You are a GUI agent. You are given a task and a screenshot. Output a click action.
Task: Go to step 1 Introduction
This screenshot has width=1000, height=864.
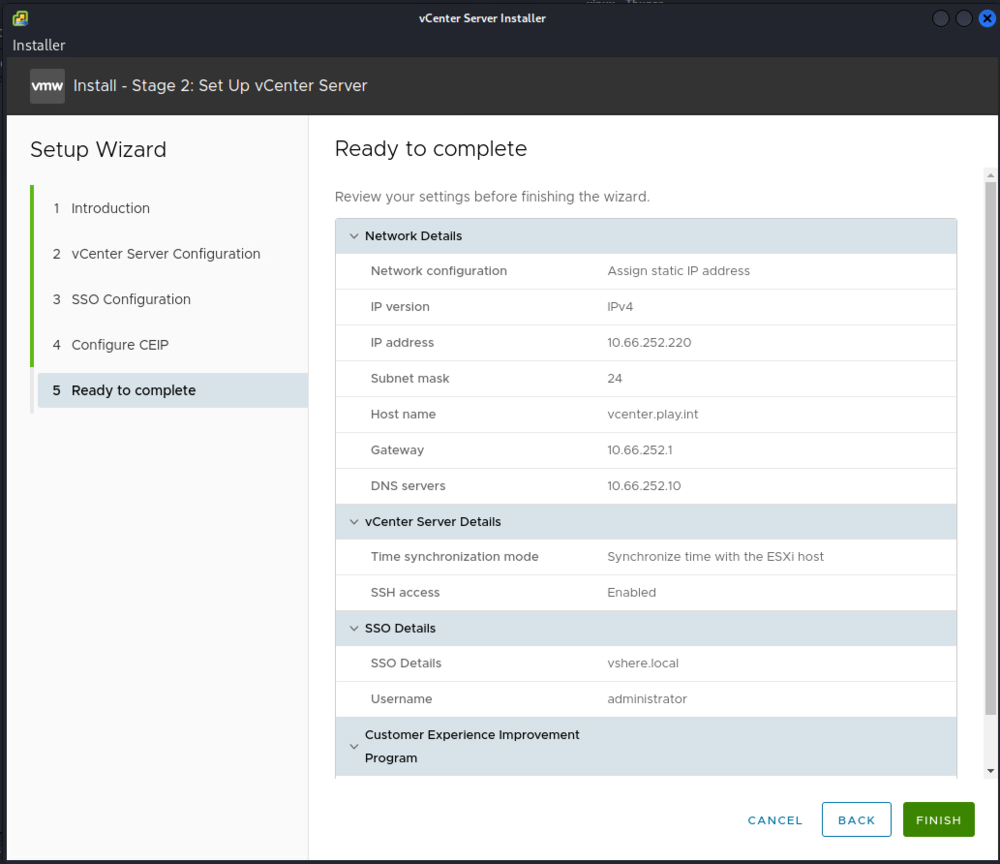(x=110, y=208)
